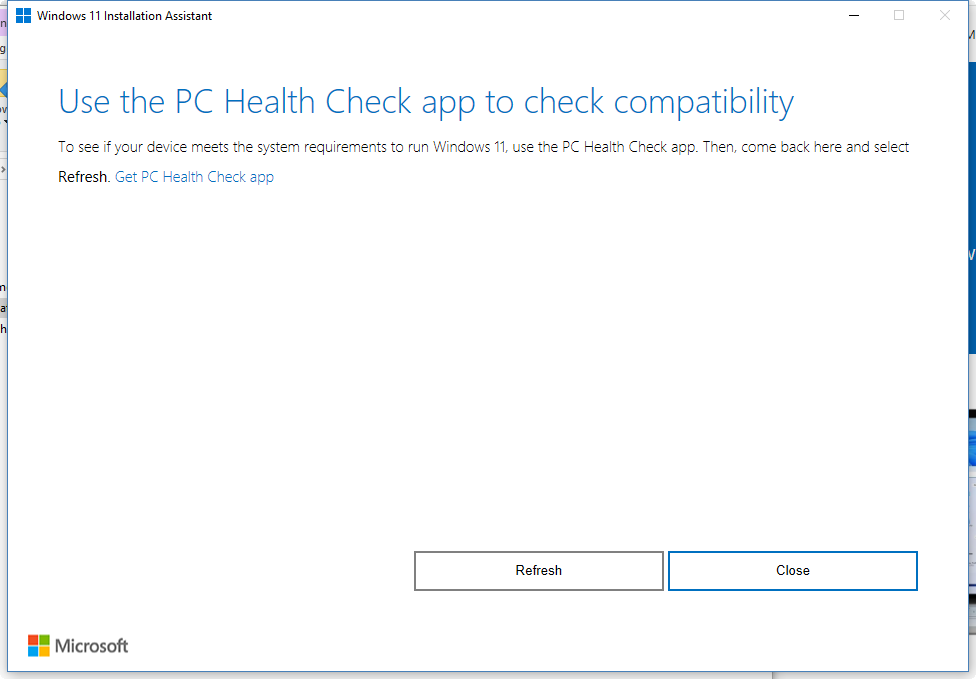Image resolution: width=976 pixels, height=679 pixels.
Task: Click the purple tab sliver at top-left edge
Action: [3, 23]
